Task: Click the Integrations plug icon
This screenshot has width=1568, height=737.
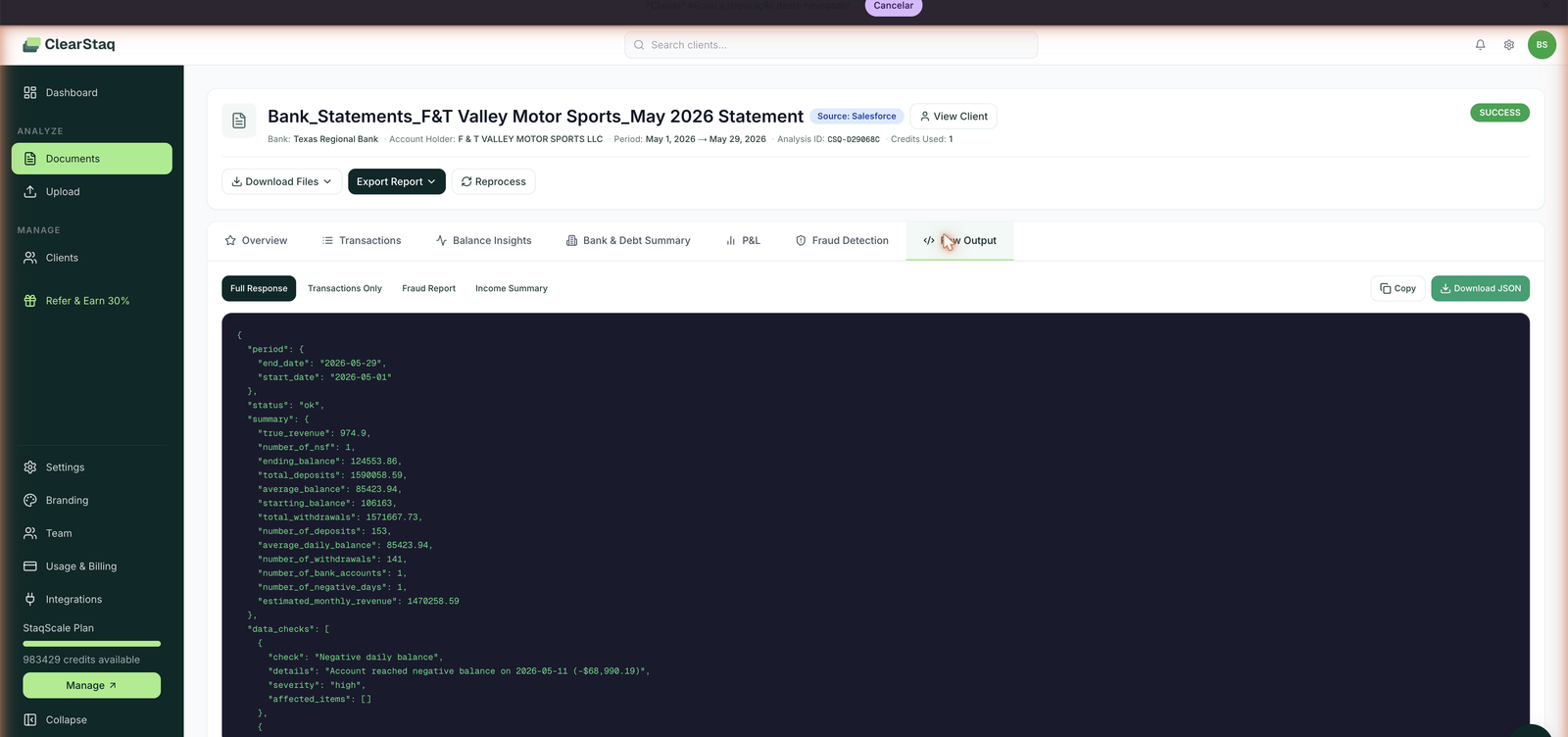Action: tap(30, 600)
